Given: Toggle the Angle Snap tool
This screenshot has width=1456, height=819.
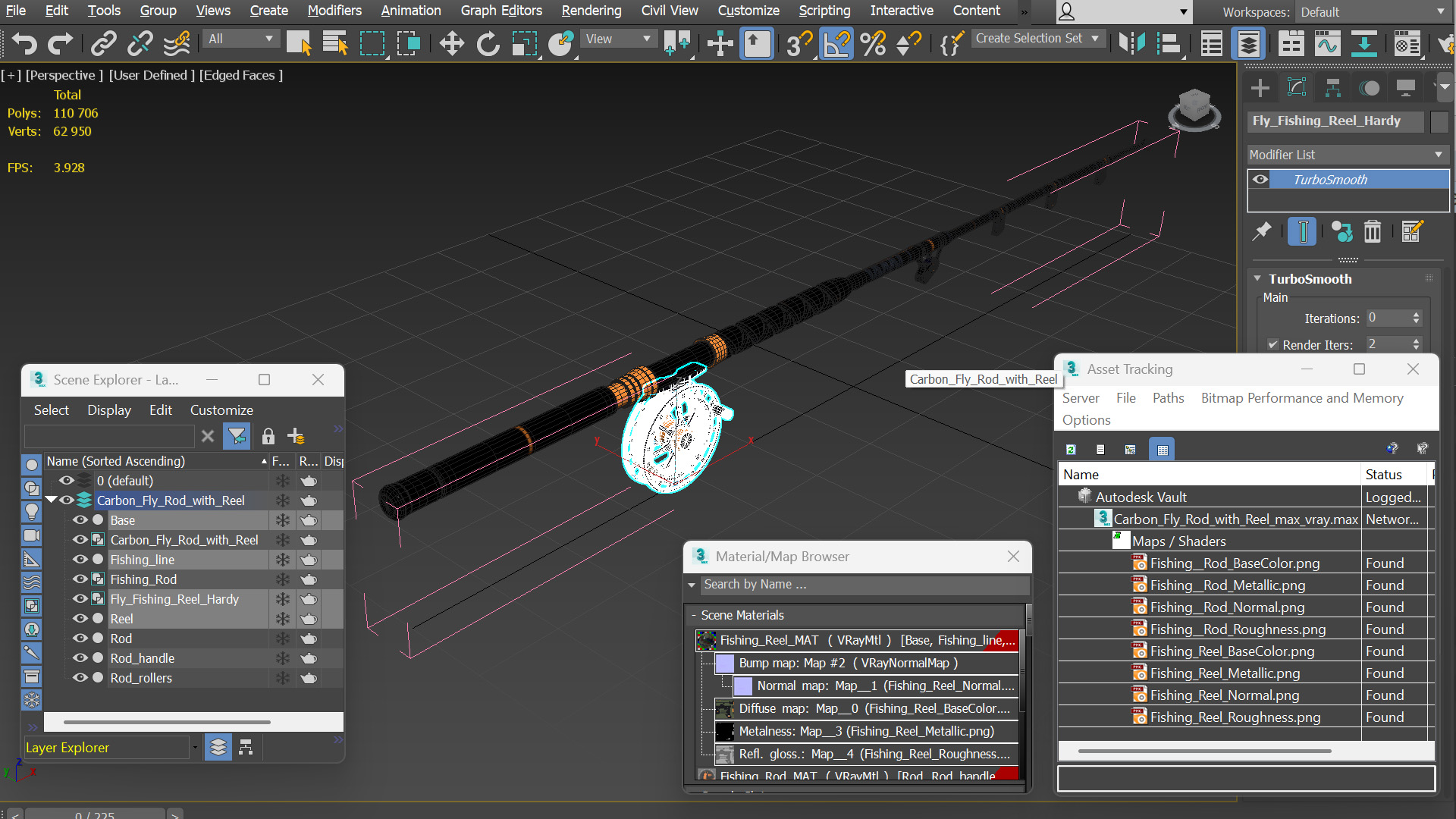Looking at the screenshot, I should (x=836, y=43).
